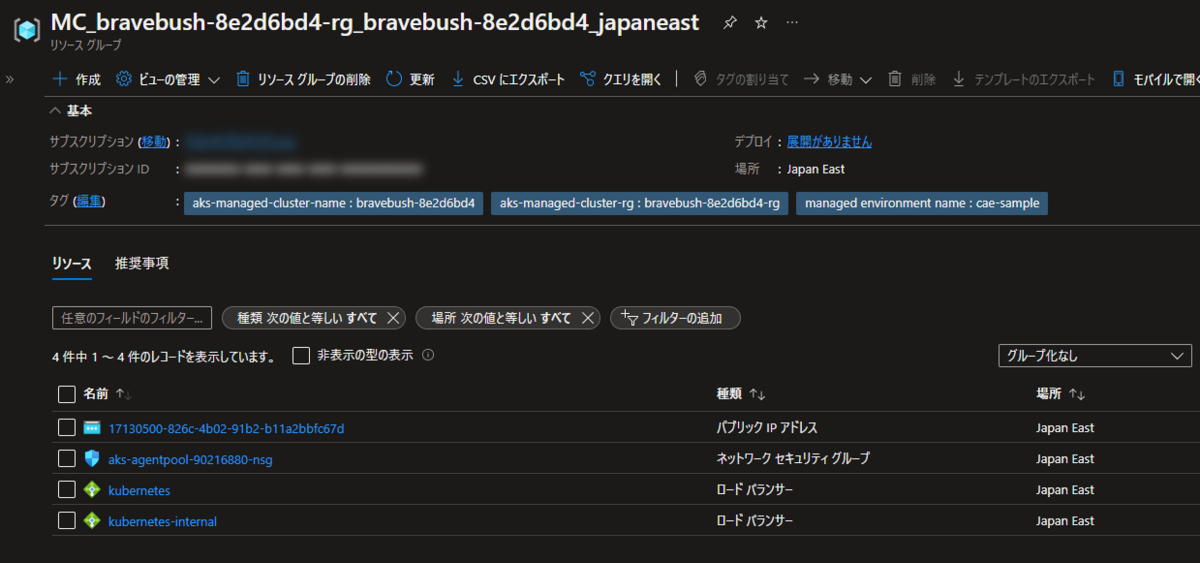Click タグの割り当て in the toolbar
The image size is (1200, 563).
[x=741, y=79]
